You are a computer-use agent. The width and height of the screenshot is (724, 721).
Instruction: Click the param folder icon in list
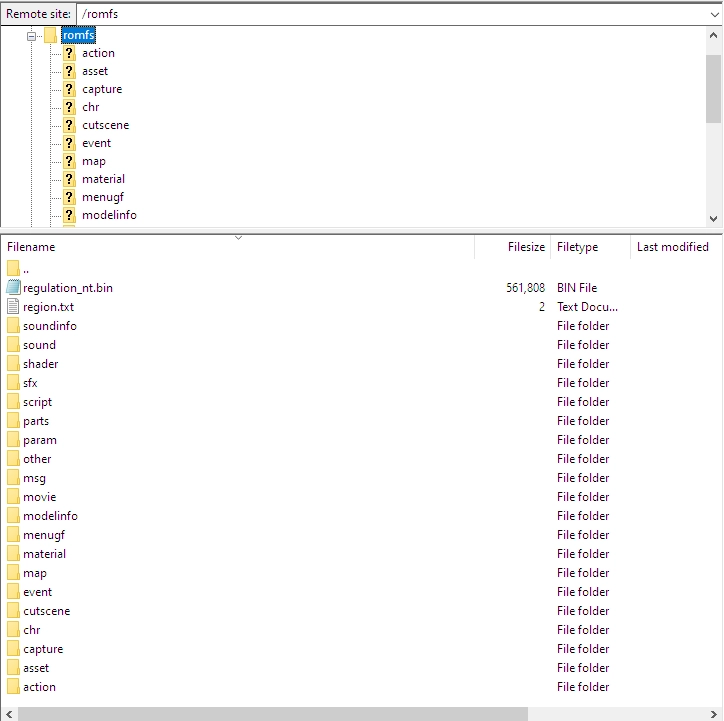(x=13, y=440)
